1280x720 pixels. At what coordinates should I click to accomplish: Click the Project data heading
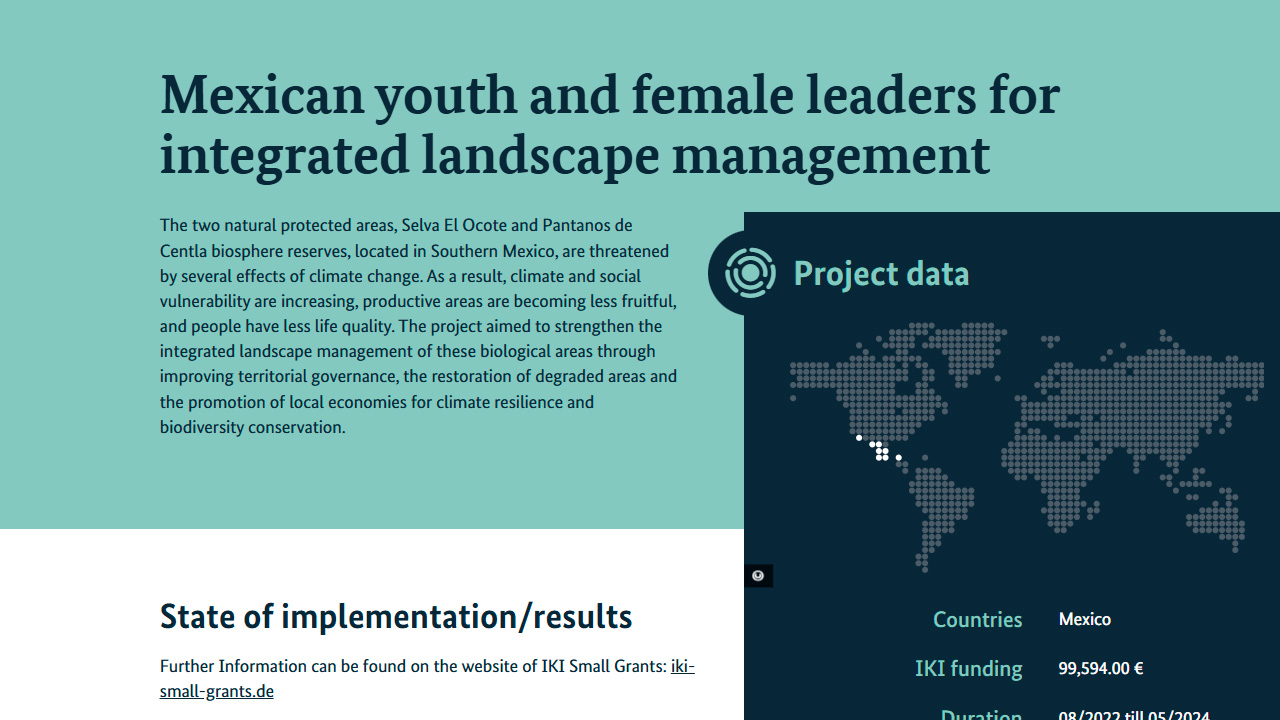pos(881,273)
